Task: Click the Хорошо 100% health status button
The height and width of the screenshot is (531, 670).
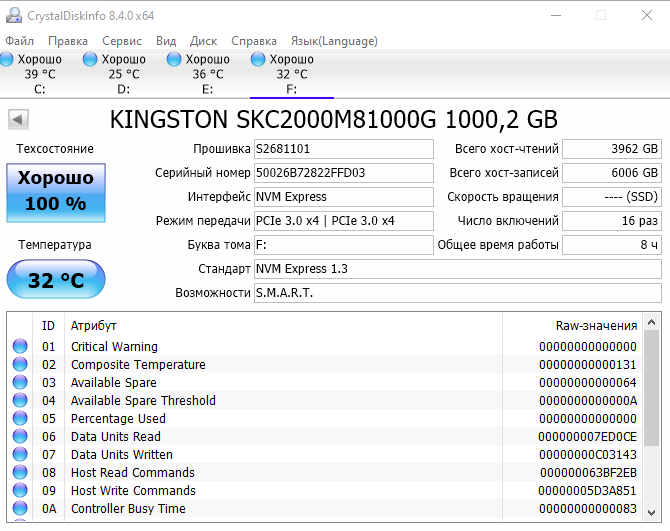Action: 56,190
